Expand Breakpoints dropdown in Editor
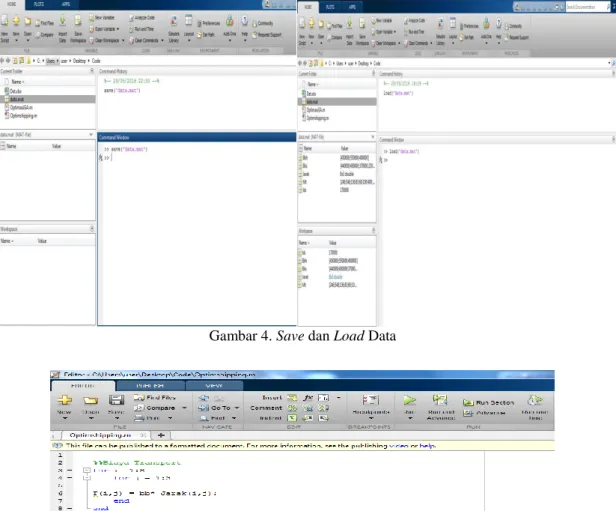This screenshot has height=511, width=616. pos(371,418)
